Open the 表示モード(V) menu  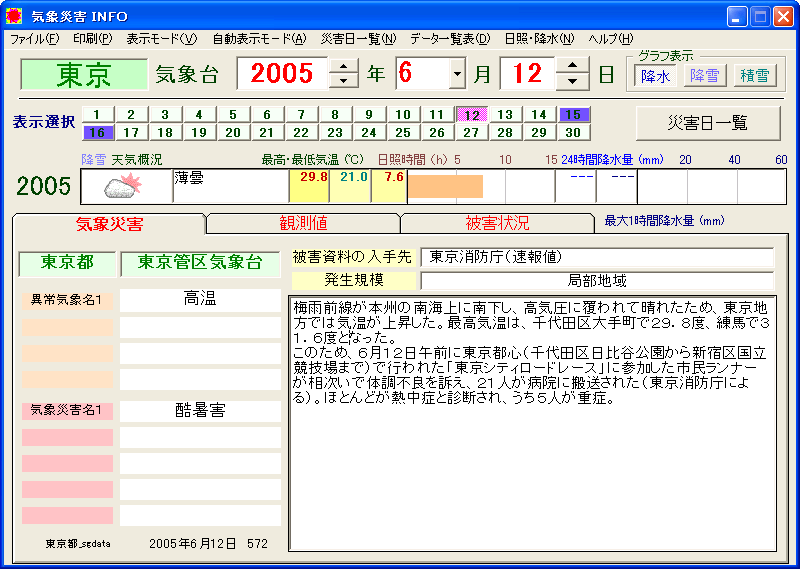[161, 39]
